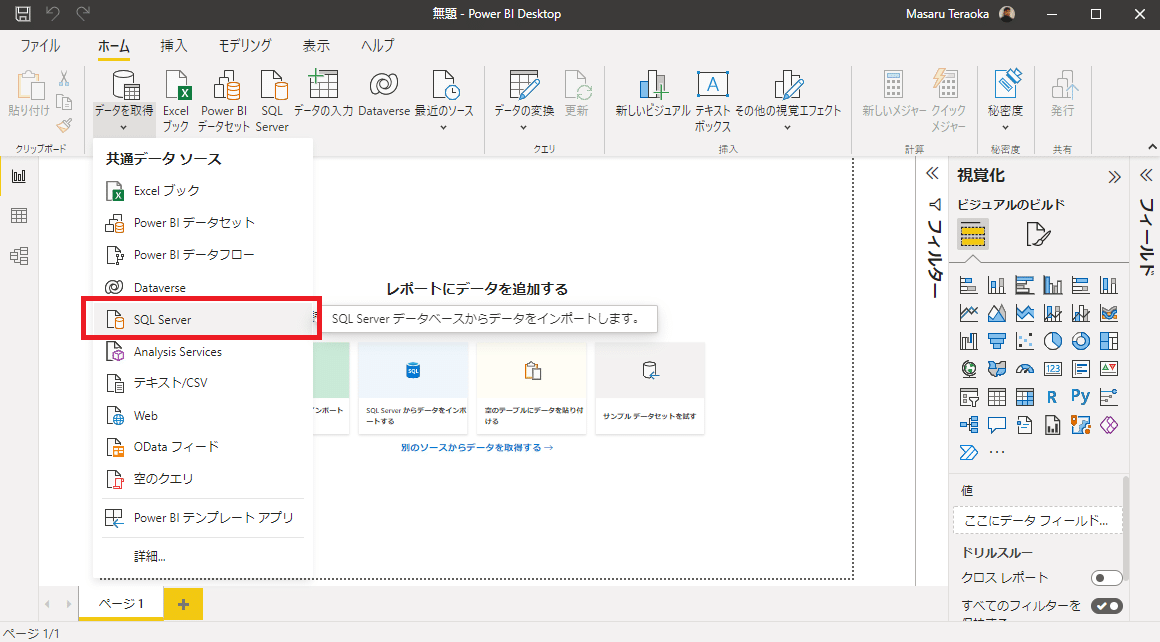Screen dimensions: 1160x642
Task: Collapse the ribbon with the up chevron
Action: 1152,147
